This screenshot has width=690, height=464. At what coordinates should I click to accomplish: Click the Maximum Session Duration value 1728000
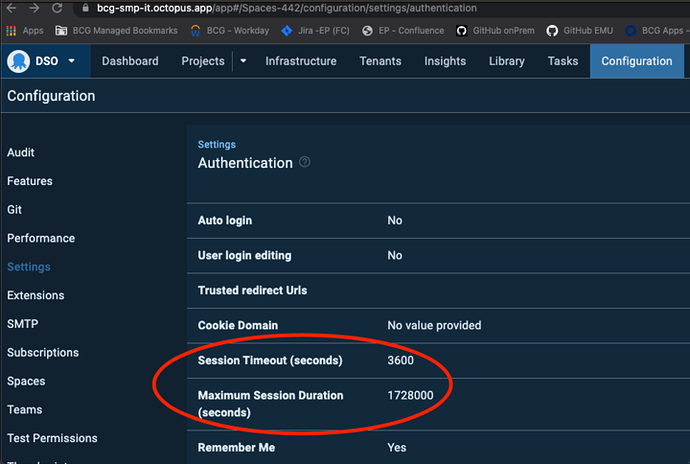[410, 395]
